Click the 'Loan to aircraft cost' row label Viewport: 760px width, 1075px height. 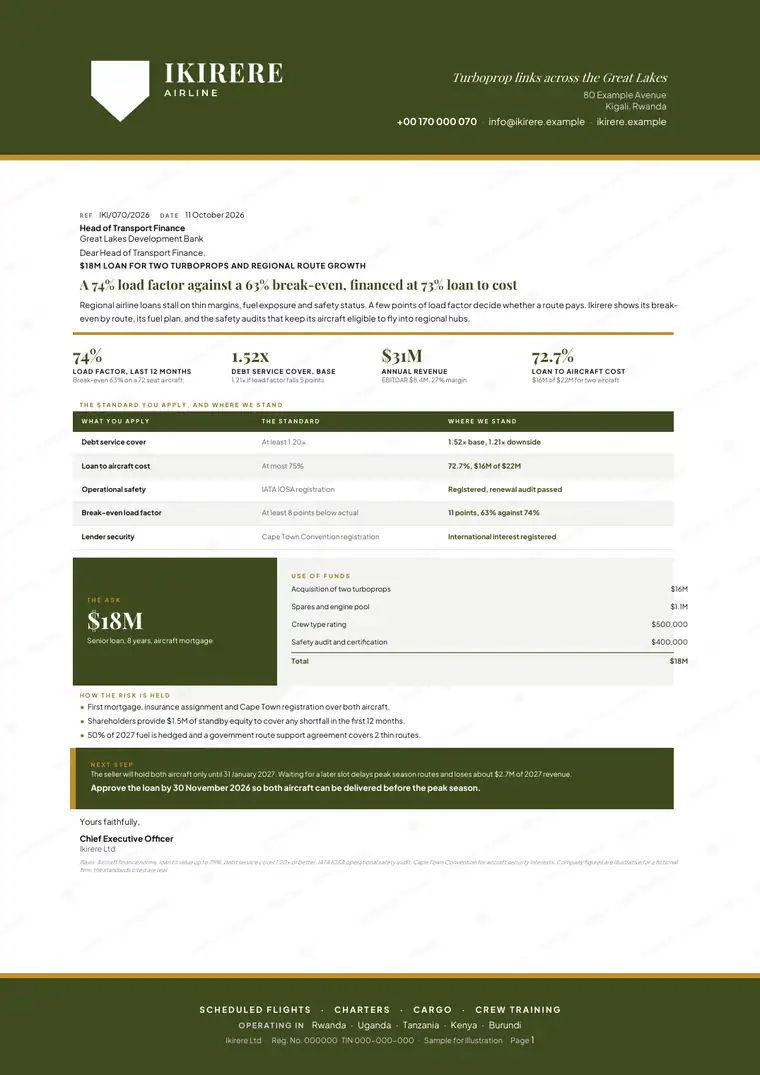[116, 466]
